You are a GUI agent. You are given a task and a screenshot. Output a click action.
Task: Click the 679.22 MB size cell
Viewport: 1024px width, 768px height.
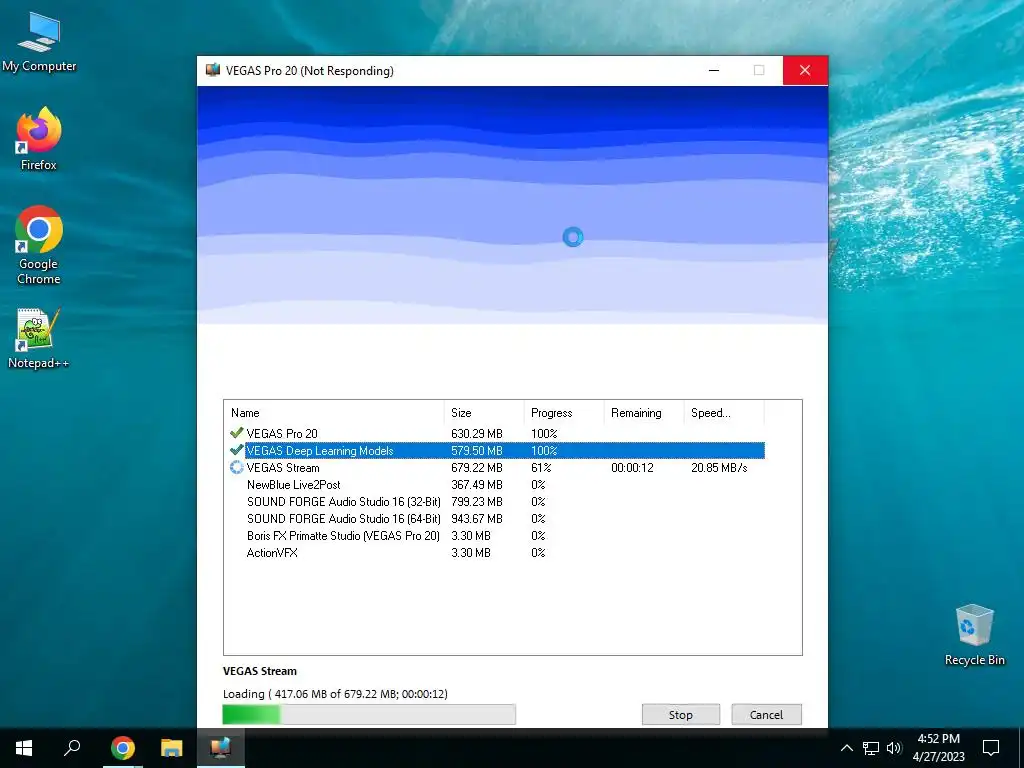coord(477,467)
